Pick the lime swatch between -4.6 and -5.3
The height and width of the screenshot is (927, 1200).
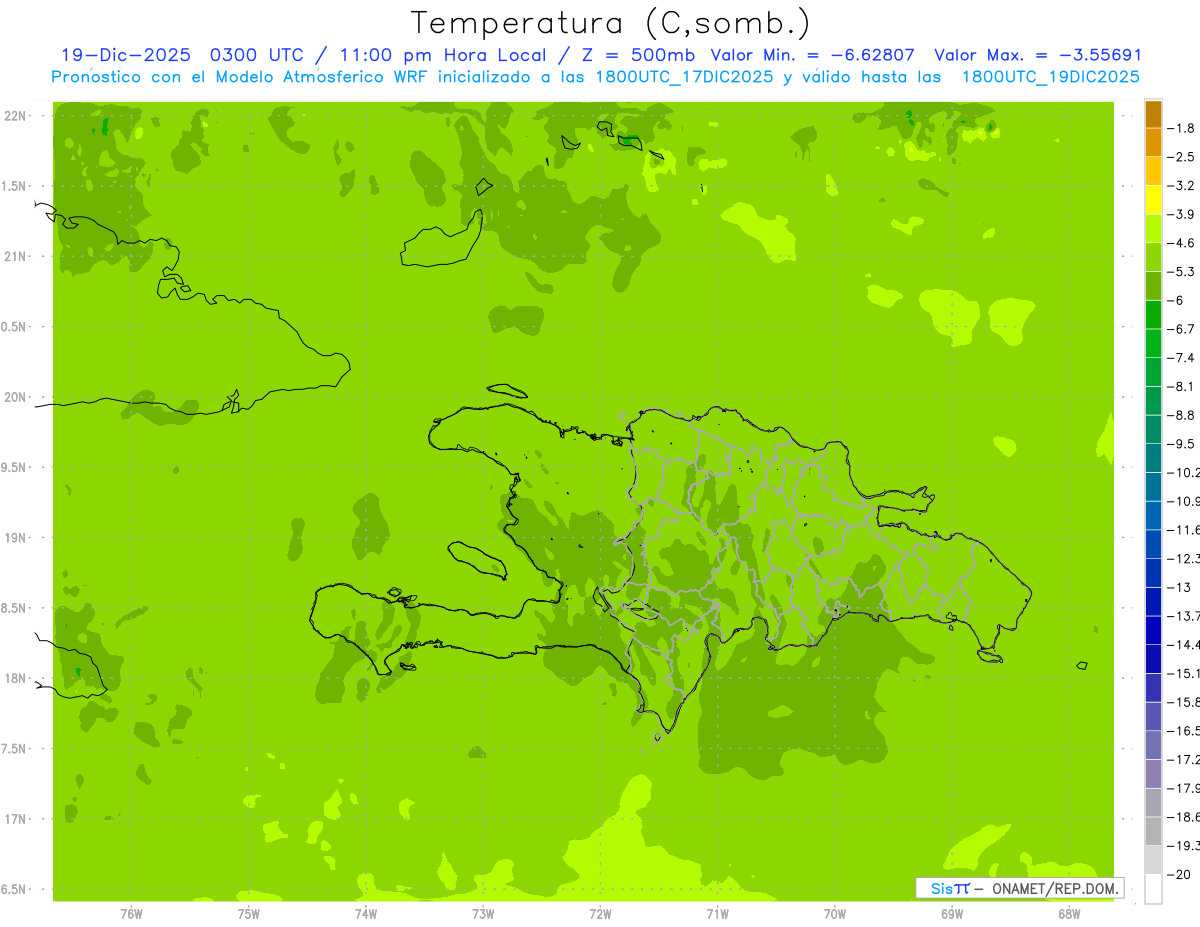pos(1153,257)
